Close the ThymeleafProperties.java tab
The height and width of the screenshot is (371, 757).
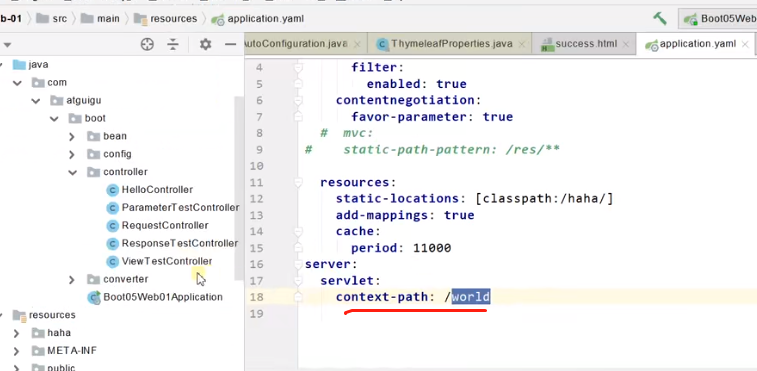coord(522,44)
